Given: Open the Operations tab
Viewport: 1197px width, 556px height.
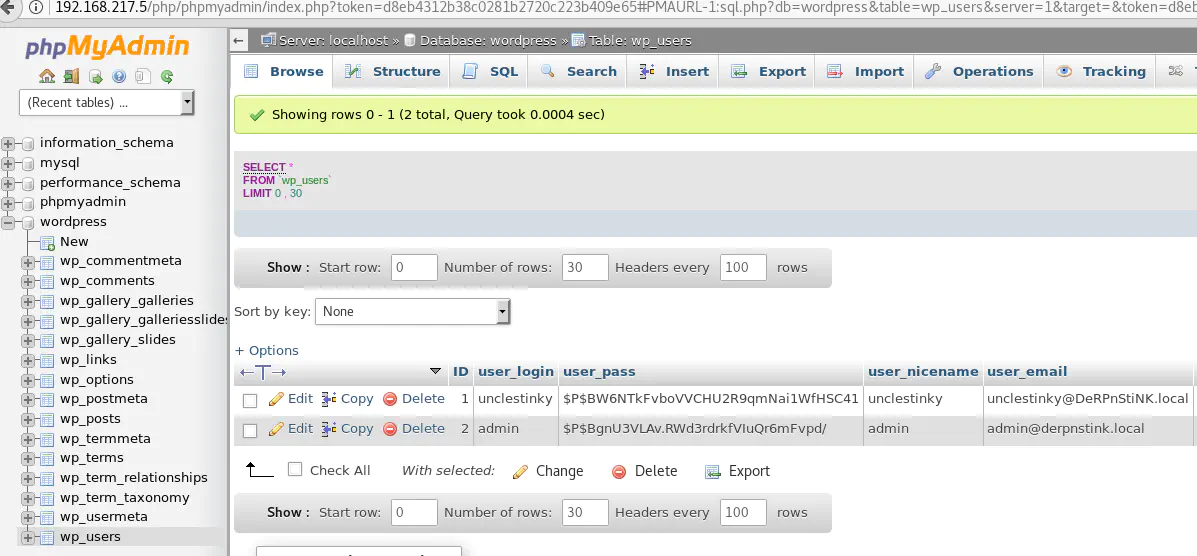Looking at the screenshot, I should pos(979,71).
